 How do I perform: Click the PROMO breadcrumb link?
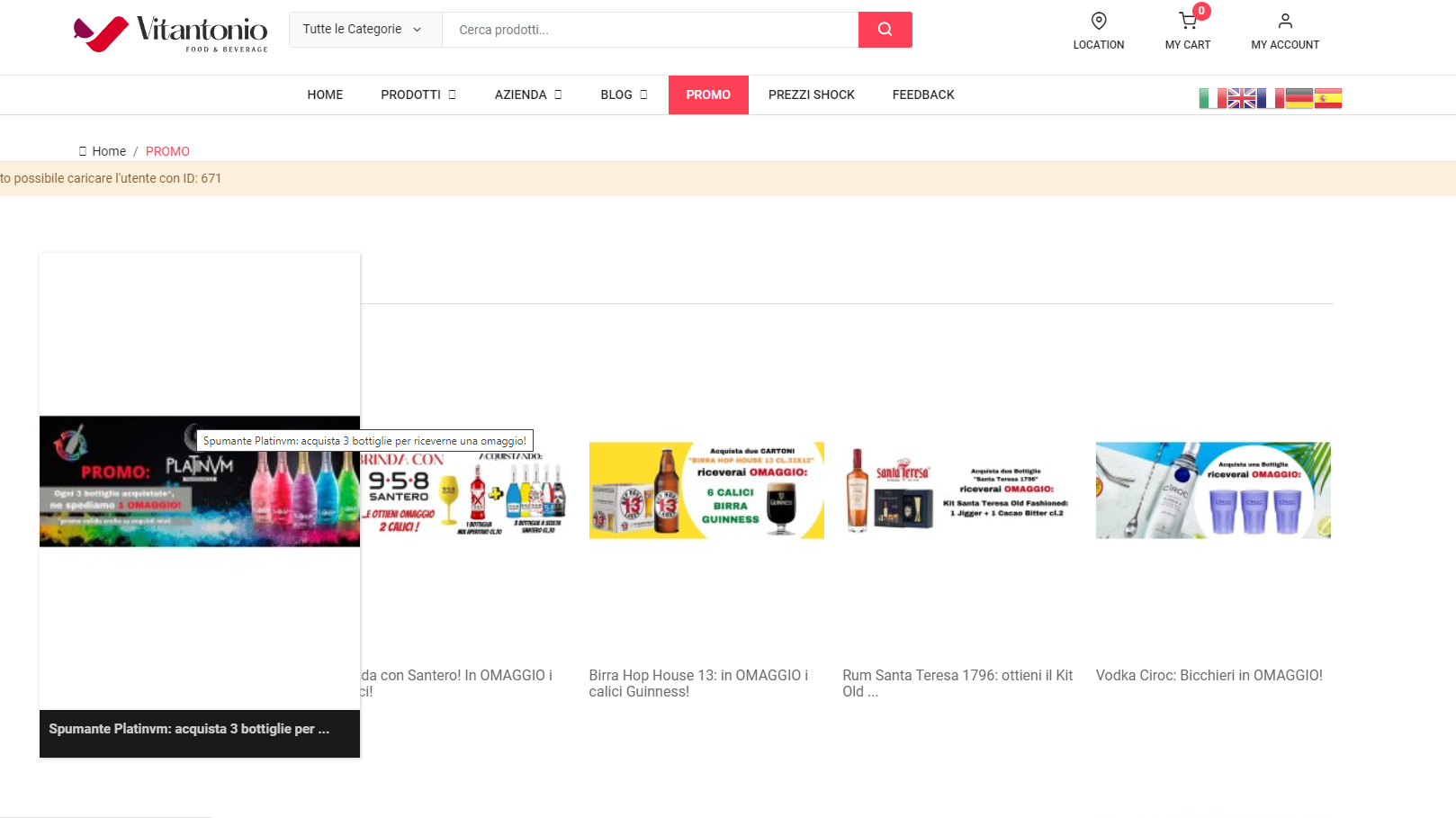click(167, 151)
